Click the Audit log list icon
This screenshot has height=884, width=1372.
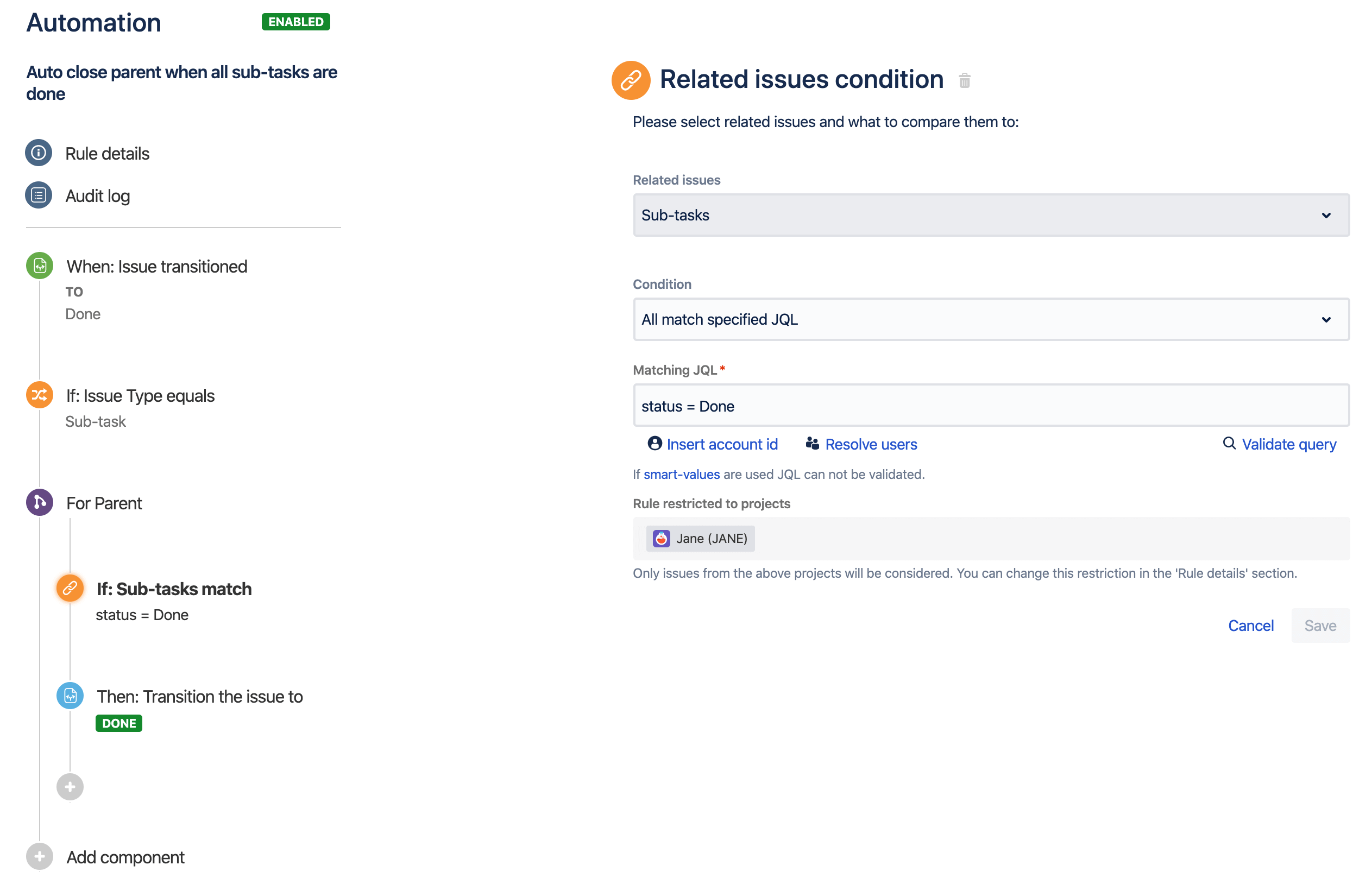coord(39,195)
